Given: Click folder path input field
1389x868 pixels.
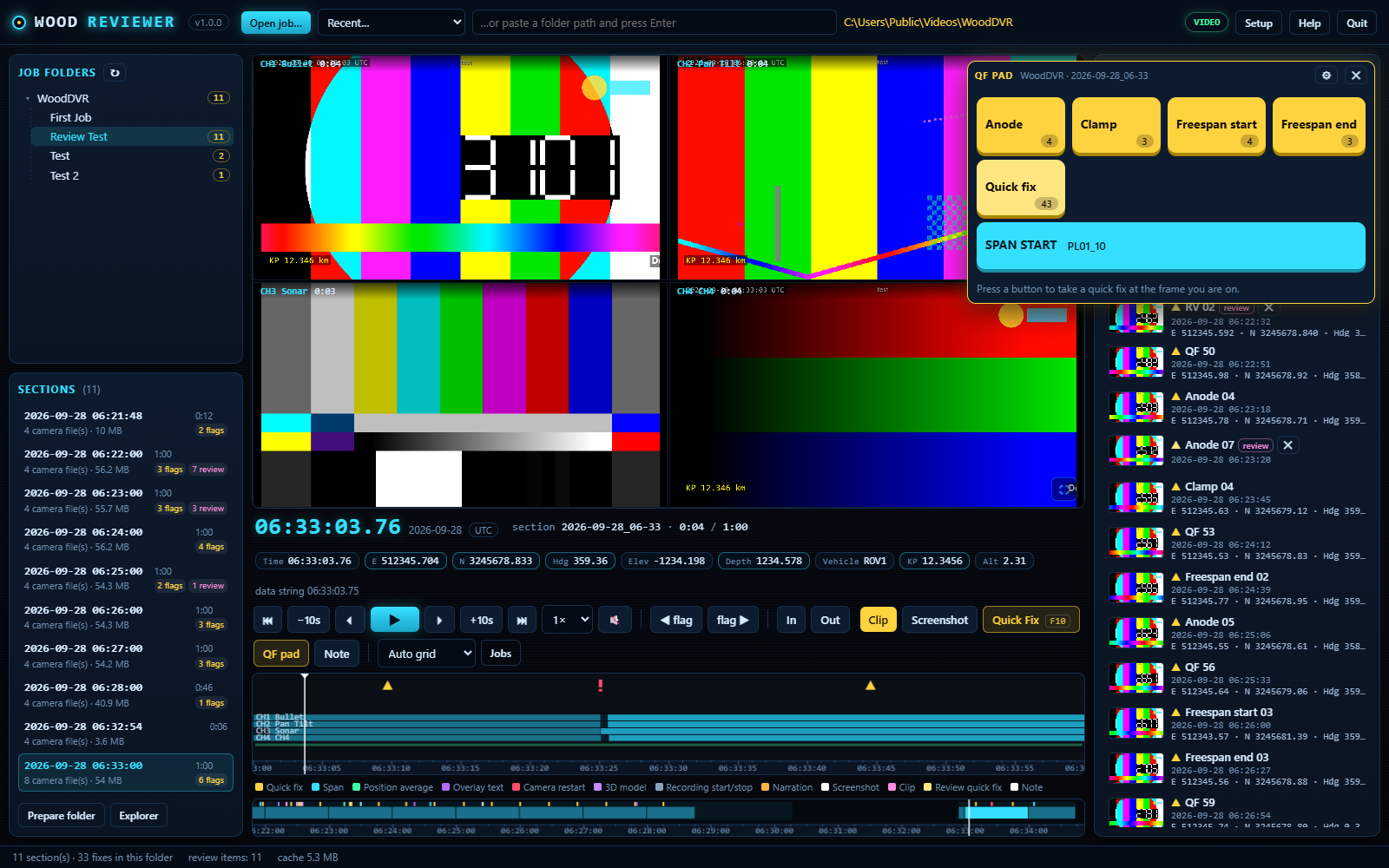Looking at the screenshot, I should click(x=654, y=23).
